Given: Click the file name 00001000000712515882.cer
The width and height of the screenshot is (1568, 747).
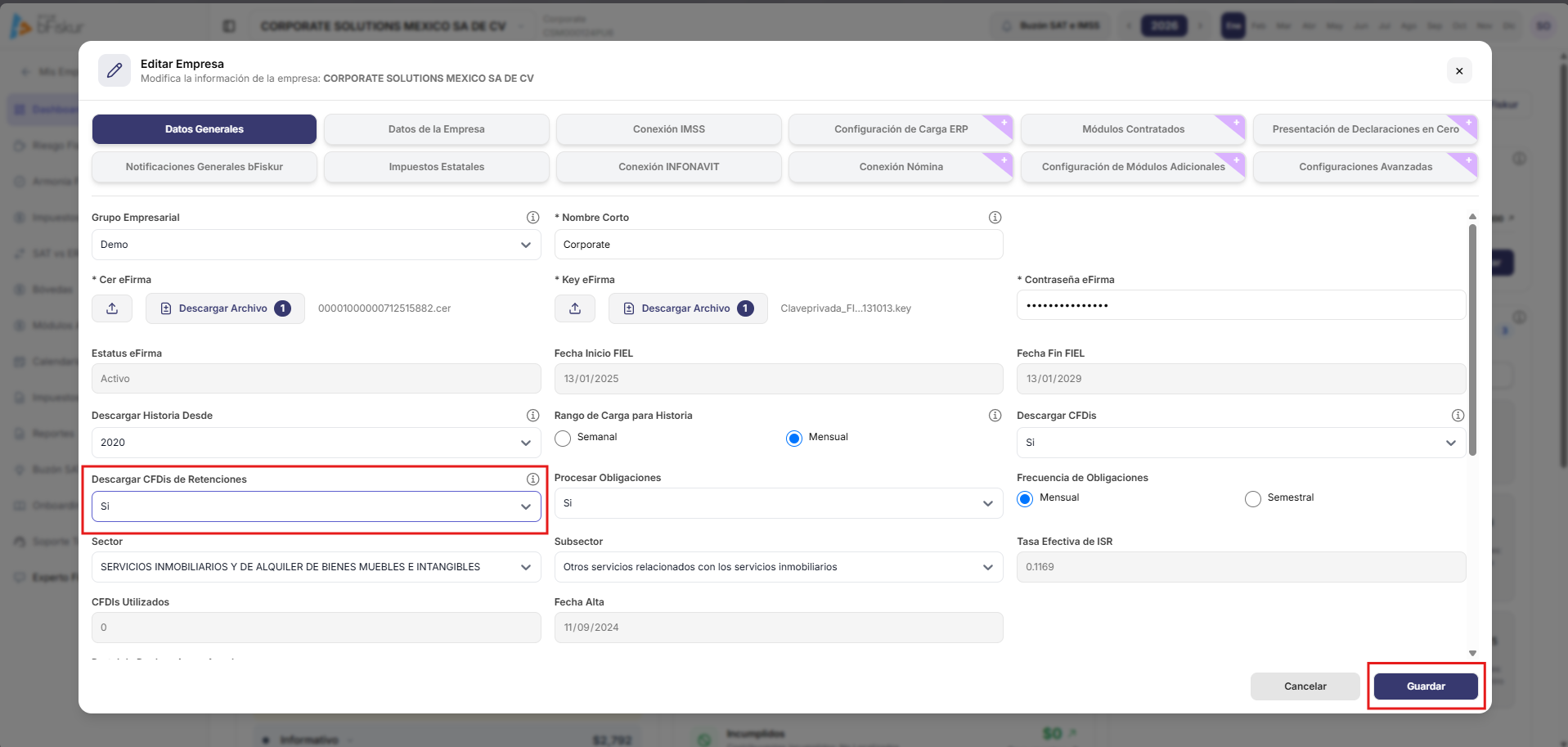Looking at the screenshot, I should tap(384, 308).
